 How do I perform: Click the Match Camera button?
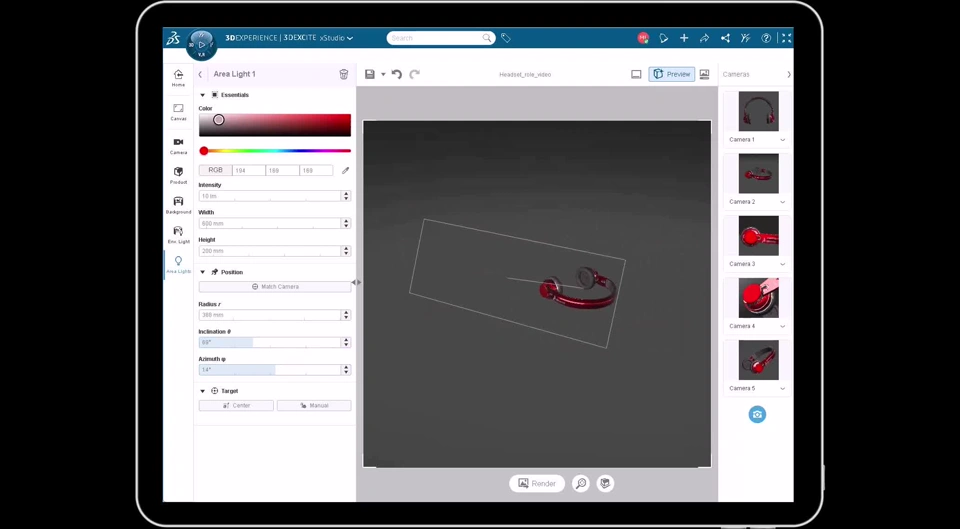tap(275, 287)
